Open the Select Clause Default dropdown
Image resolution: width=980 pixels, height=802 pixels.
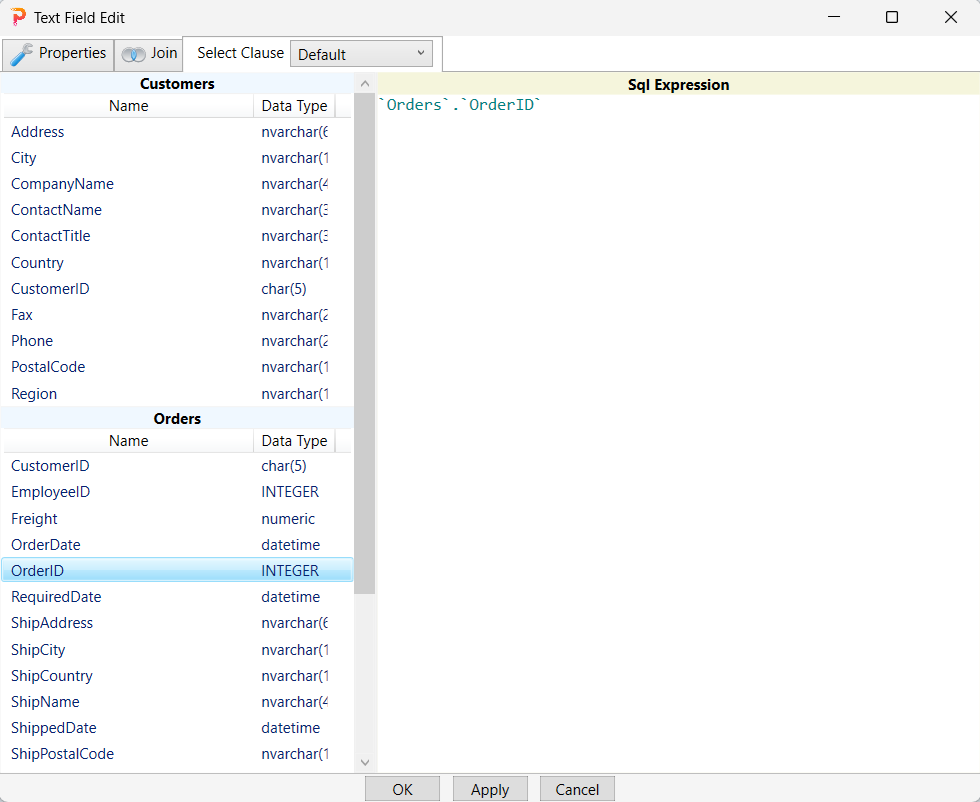click(361, 54)
